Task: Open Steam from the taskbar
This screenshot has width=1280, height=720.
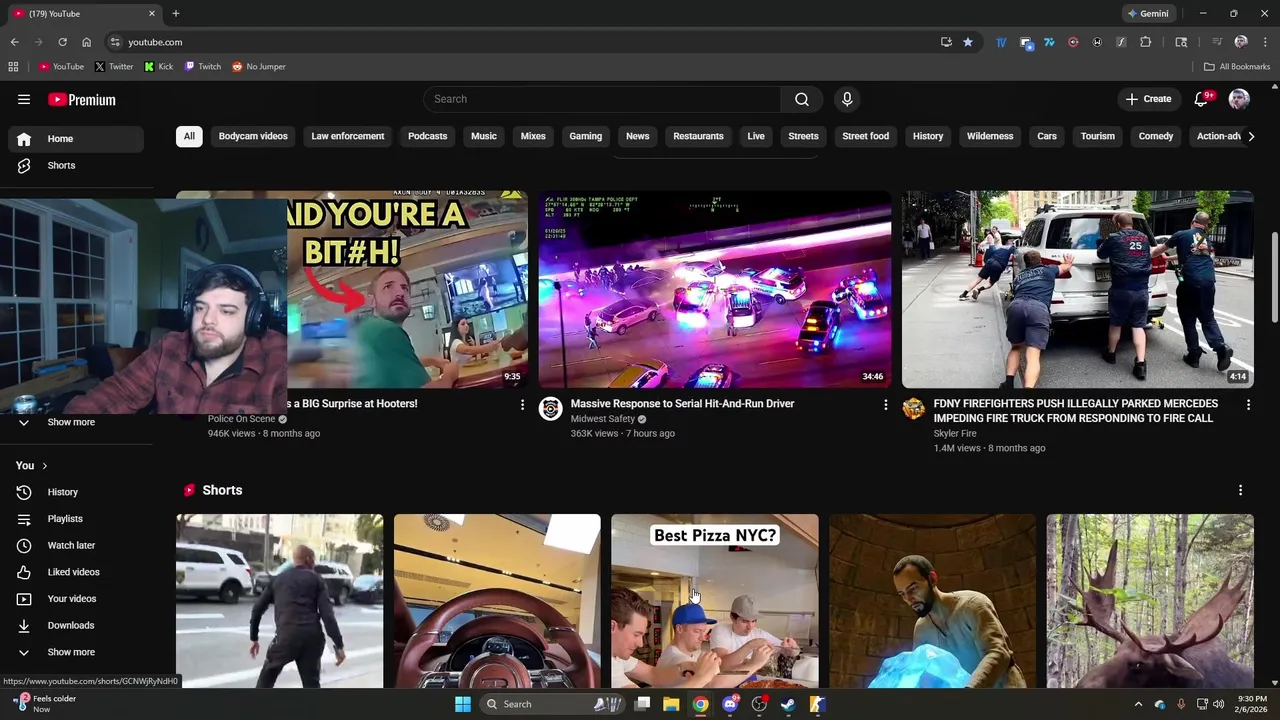Action: (x=788, y=704)
